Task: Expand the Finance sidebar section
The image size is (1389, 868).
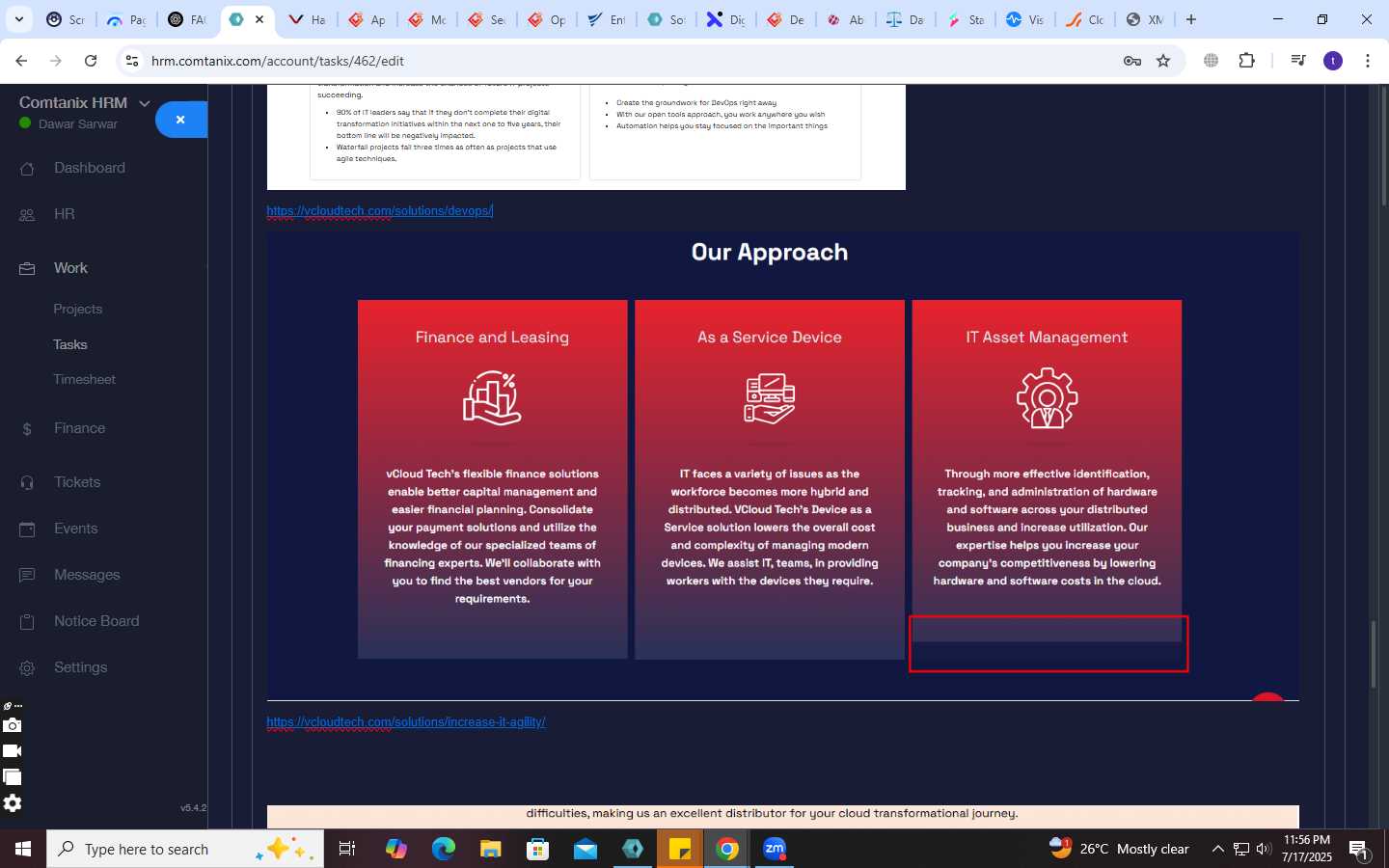Action: click(80, 428)
